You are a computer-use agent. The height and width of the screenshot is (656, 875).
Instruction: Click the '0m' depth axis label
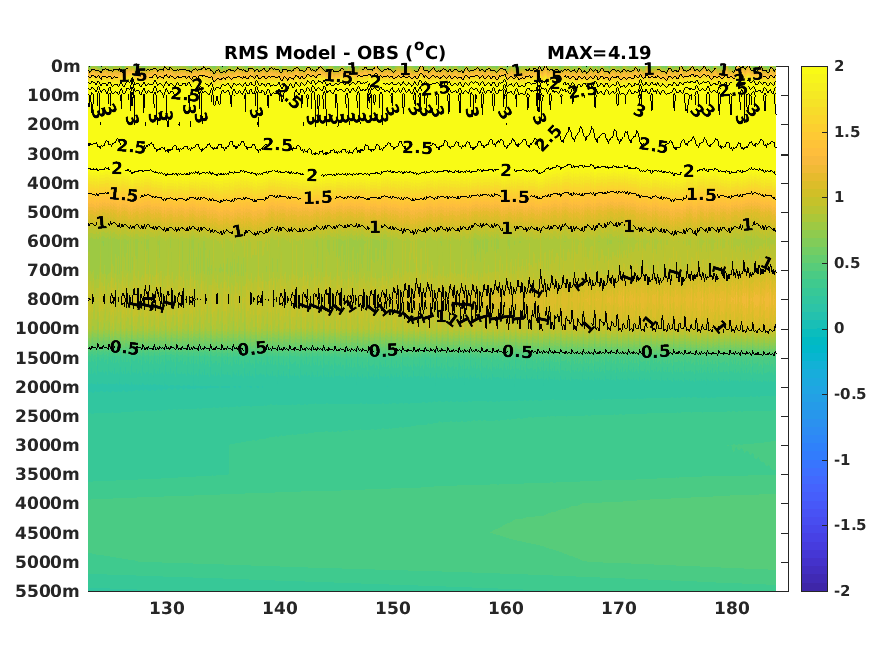click(65, 66)
